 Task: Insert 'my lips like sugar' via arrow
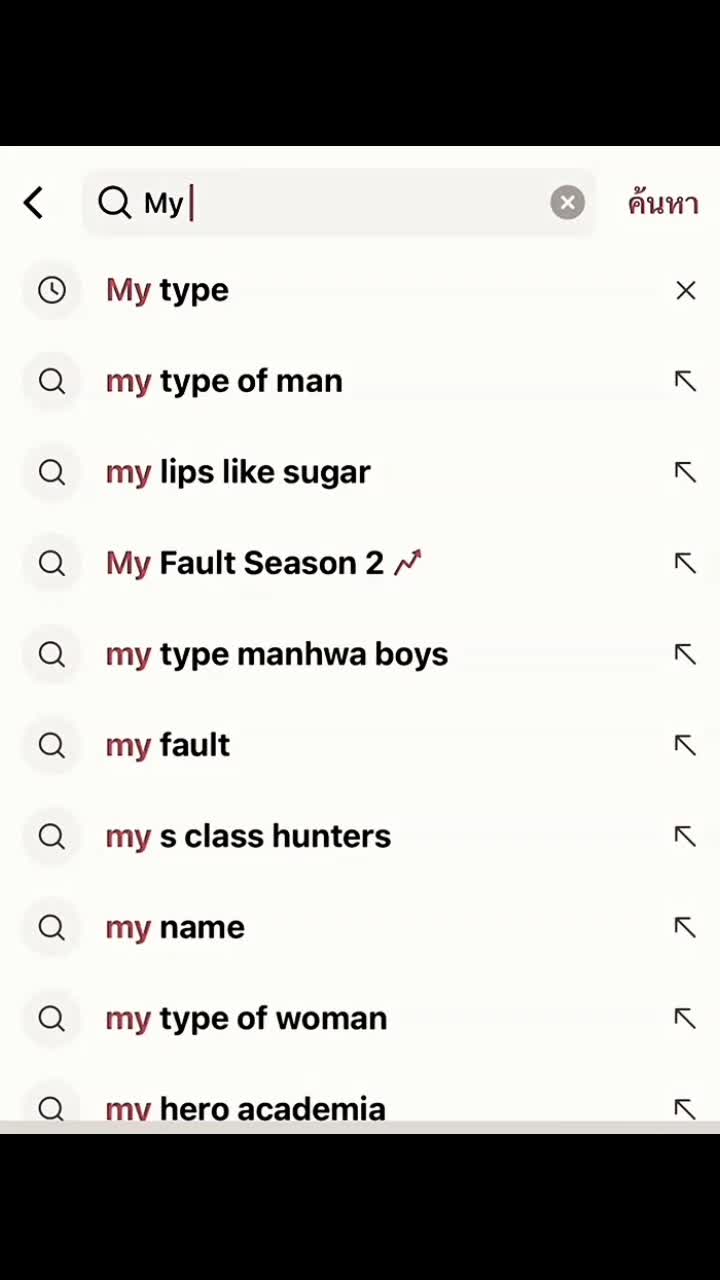point(685,472)
